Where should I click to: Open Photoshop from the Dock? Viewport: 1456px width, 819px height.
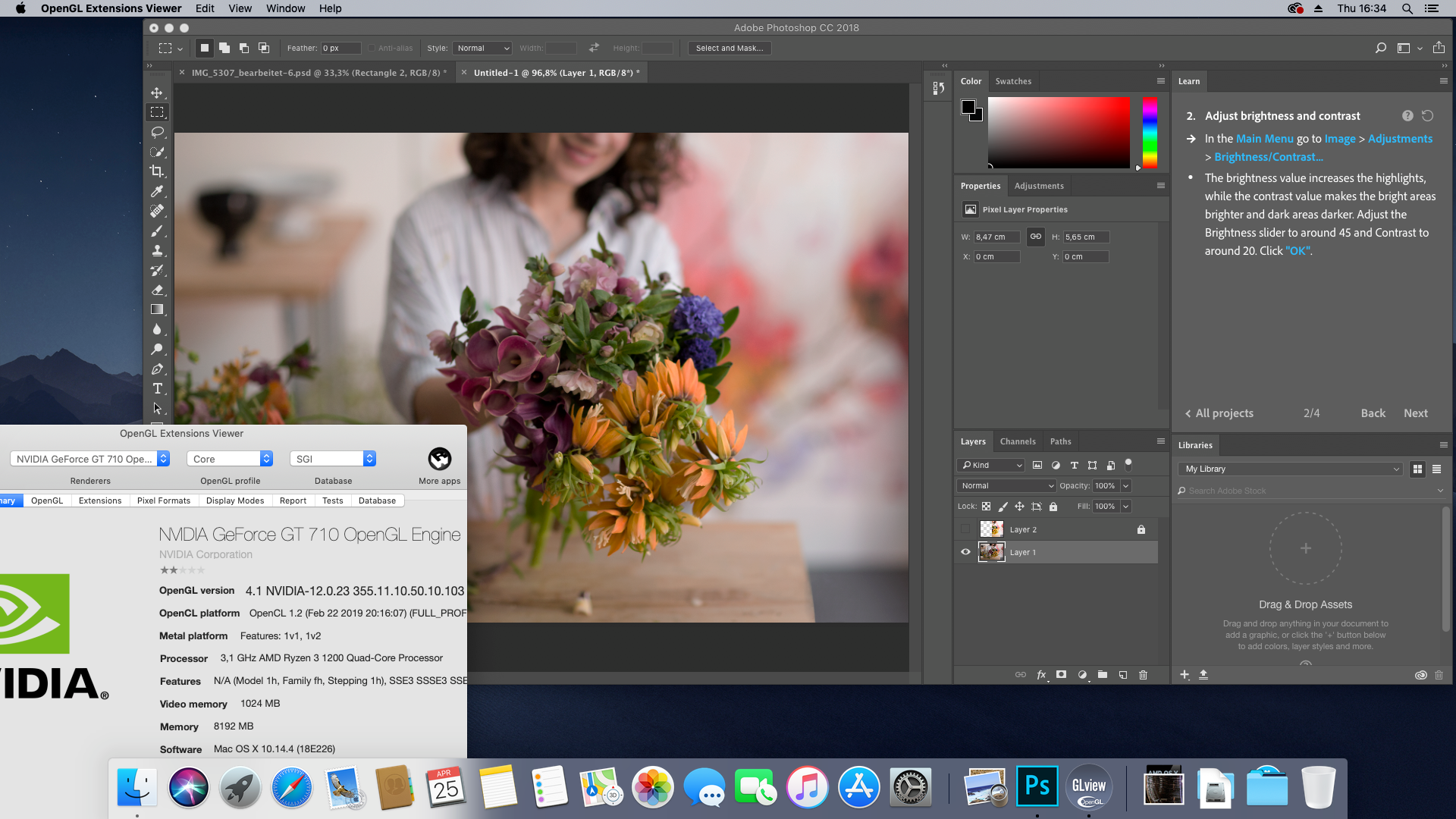click(x=1037, y=787)
